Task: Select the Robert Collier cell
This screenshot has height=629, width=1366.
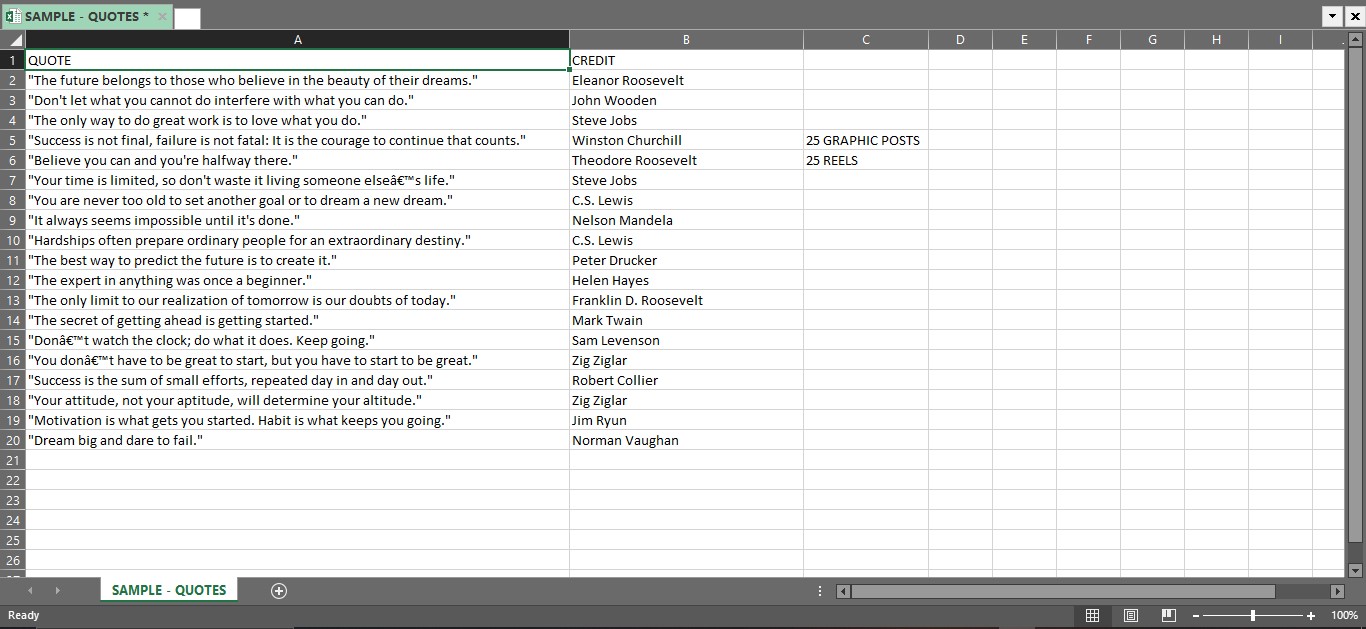Action: coord(686,380)
